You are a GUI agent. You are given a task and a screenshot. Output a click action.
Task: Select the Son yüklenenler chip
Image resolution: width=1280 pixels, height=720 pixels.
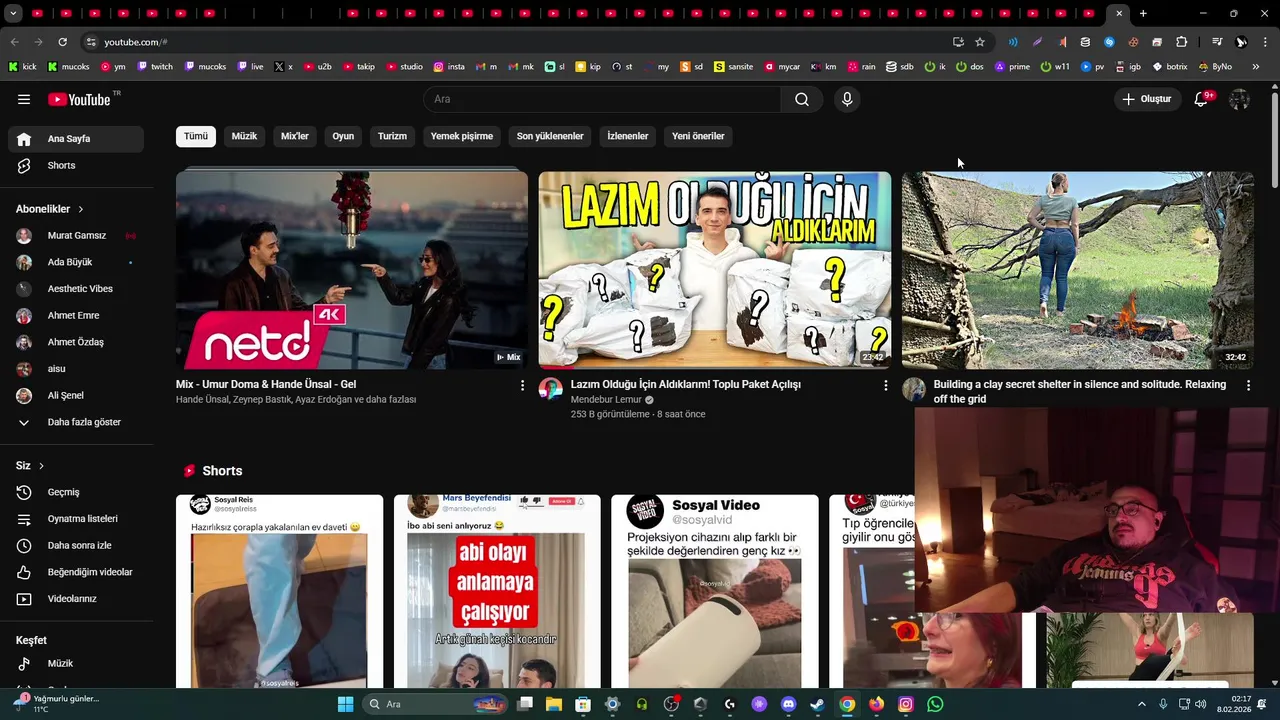pos(550,136)
